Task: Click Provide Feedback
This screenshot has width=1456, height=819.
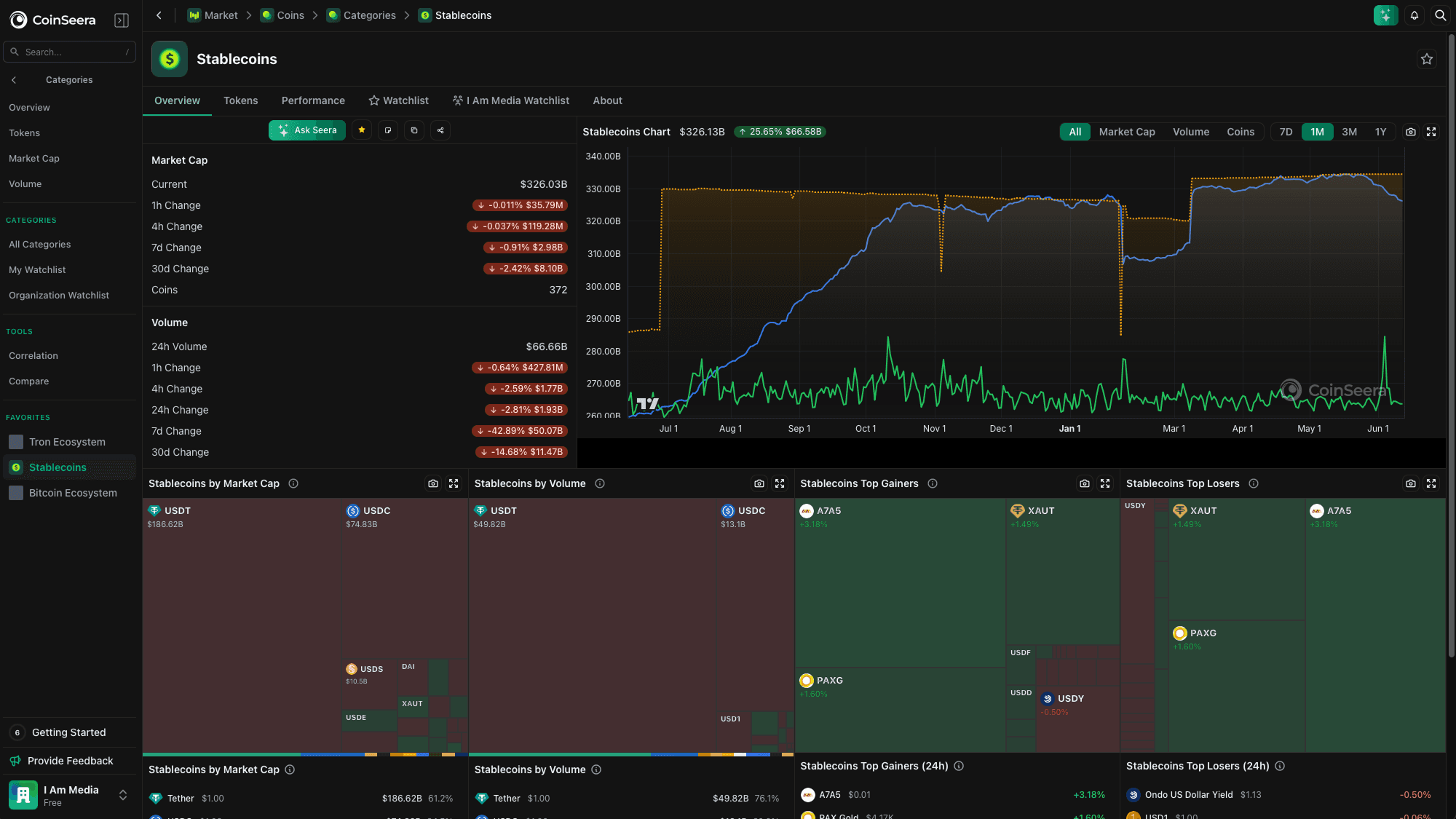Action: pos(69,761)
